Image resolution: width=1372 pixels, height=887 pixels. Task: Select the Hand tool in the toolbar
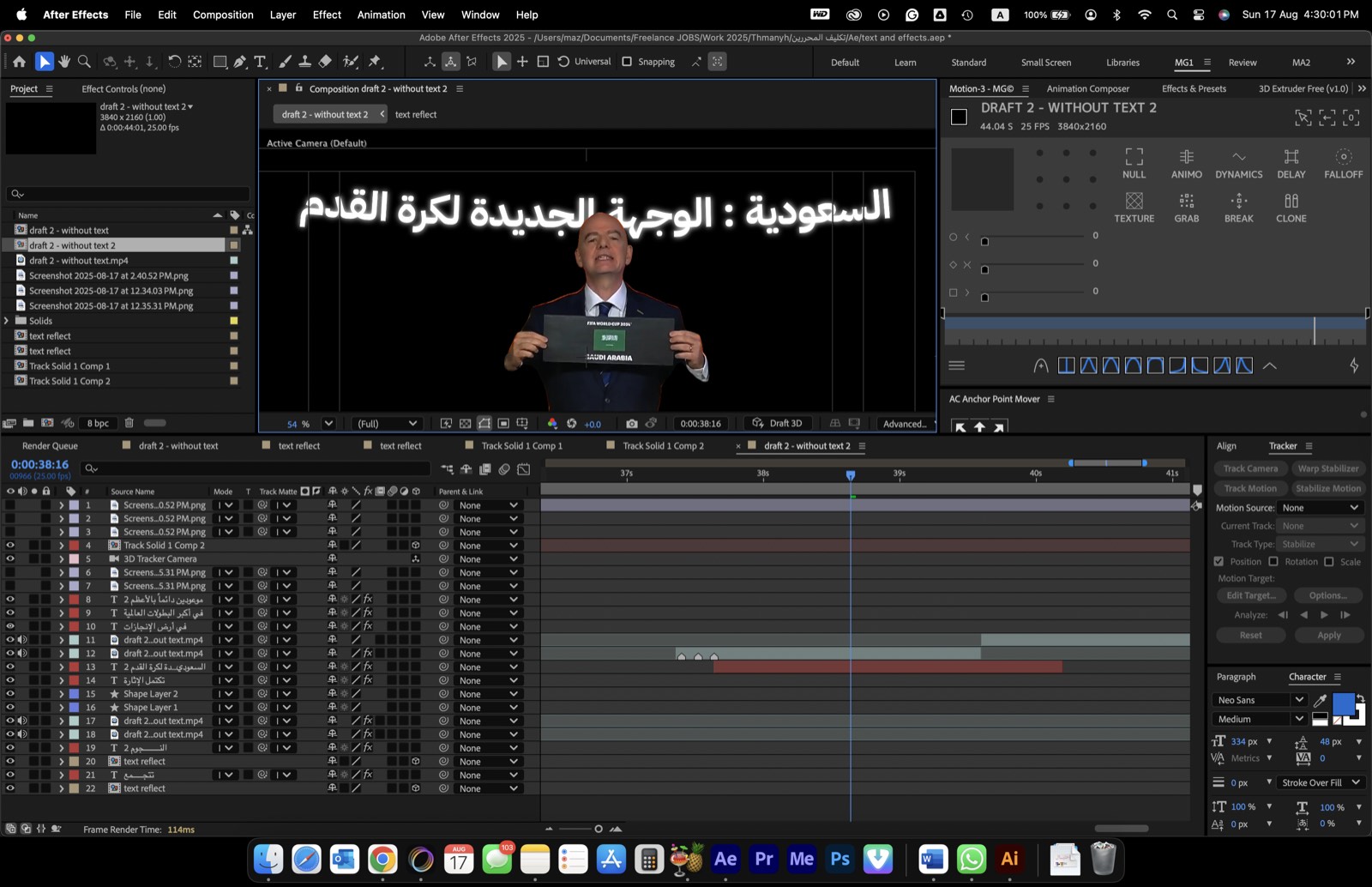(64, 62)
